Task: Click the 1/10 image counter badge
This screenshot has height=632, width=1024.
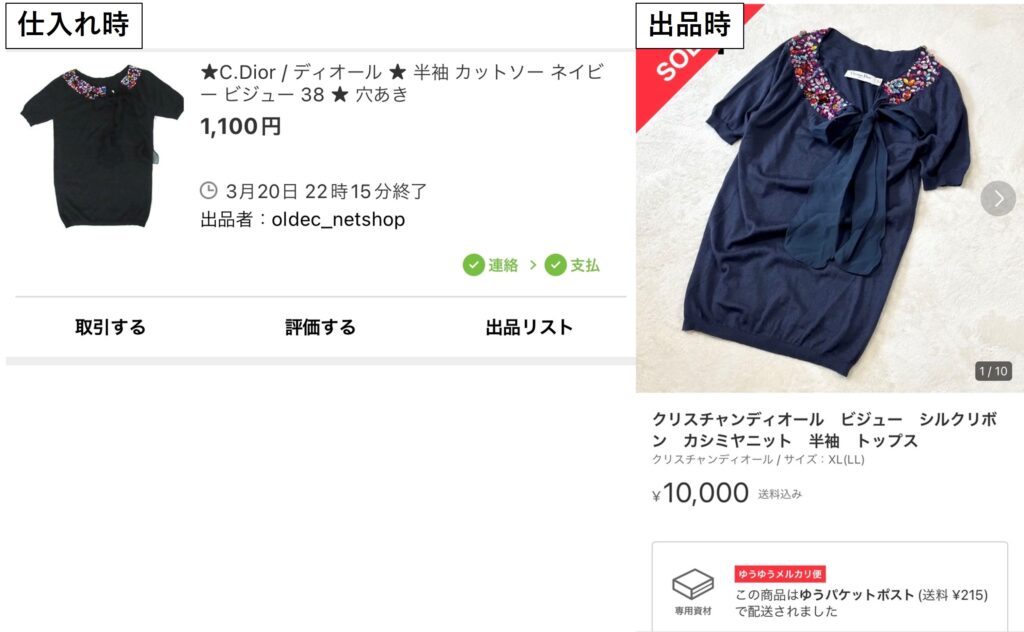Action: click(x=993, y=371)
